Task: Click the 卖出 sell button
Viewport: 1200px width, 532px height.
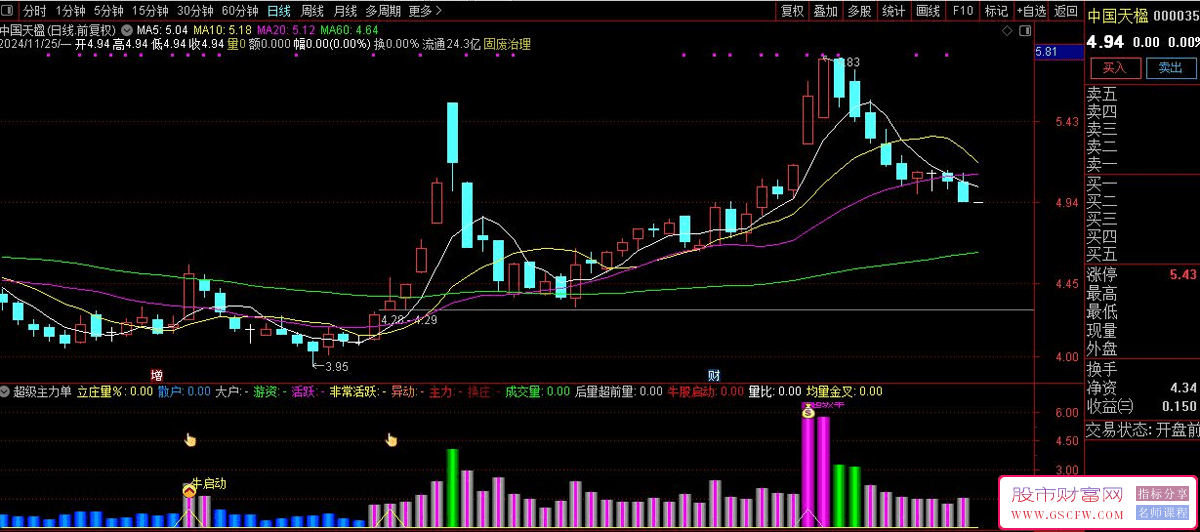Action: coord(1170,68)
